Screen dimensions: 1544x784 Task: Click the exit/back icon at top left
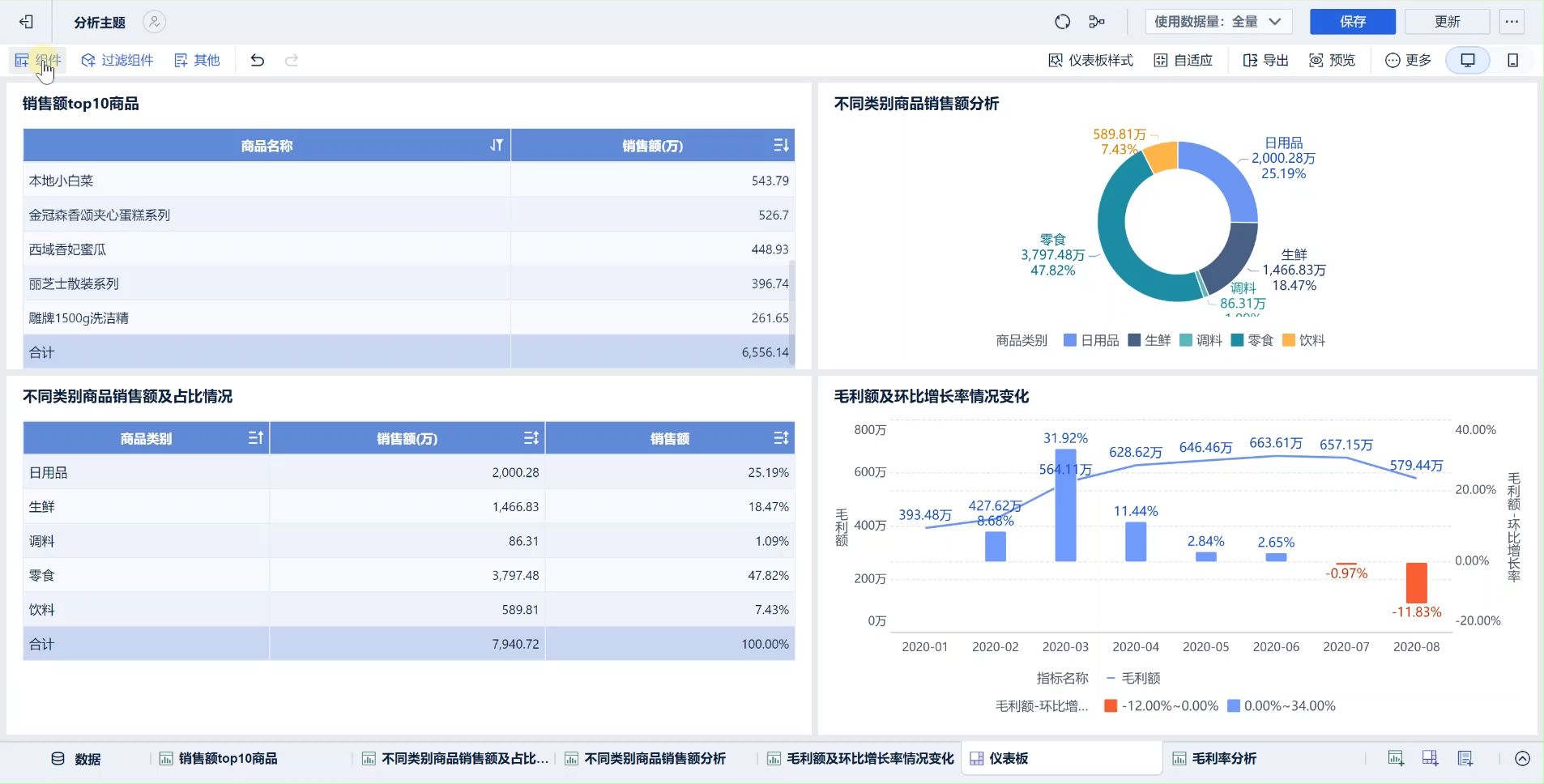point(26,22)
